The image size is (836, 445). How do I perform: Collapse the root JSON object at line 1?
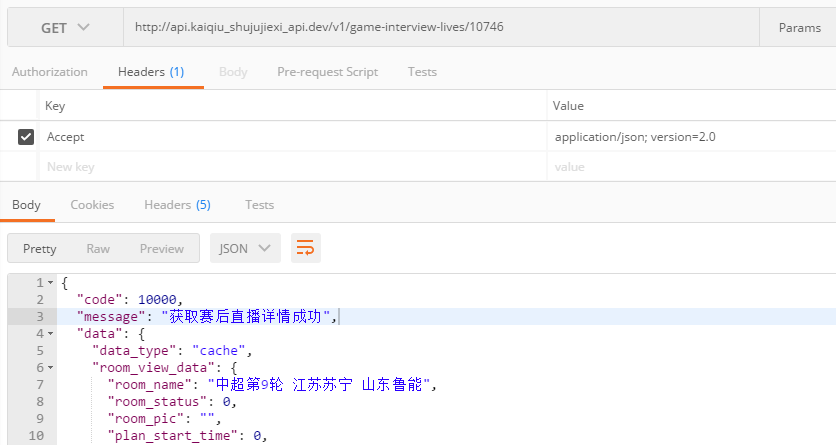pos(51,283)
